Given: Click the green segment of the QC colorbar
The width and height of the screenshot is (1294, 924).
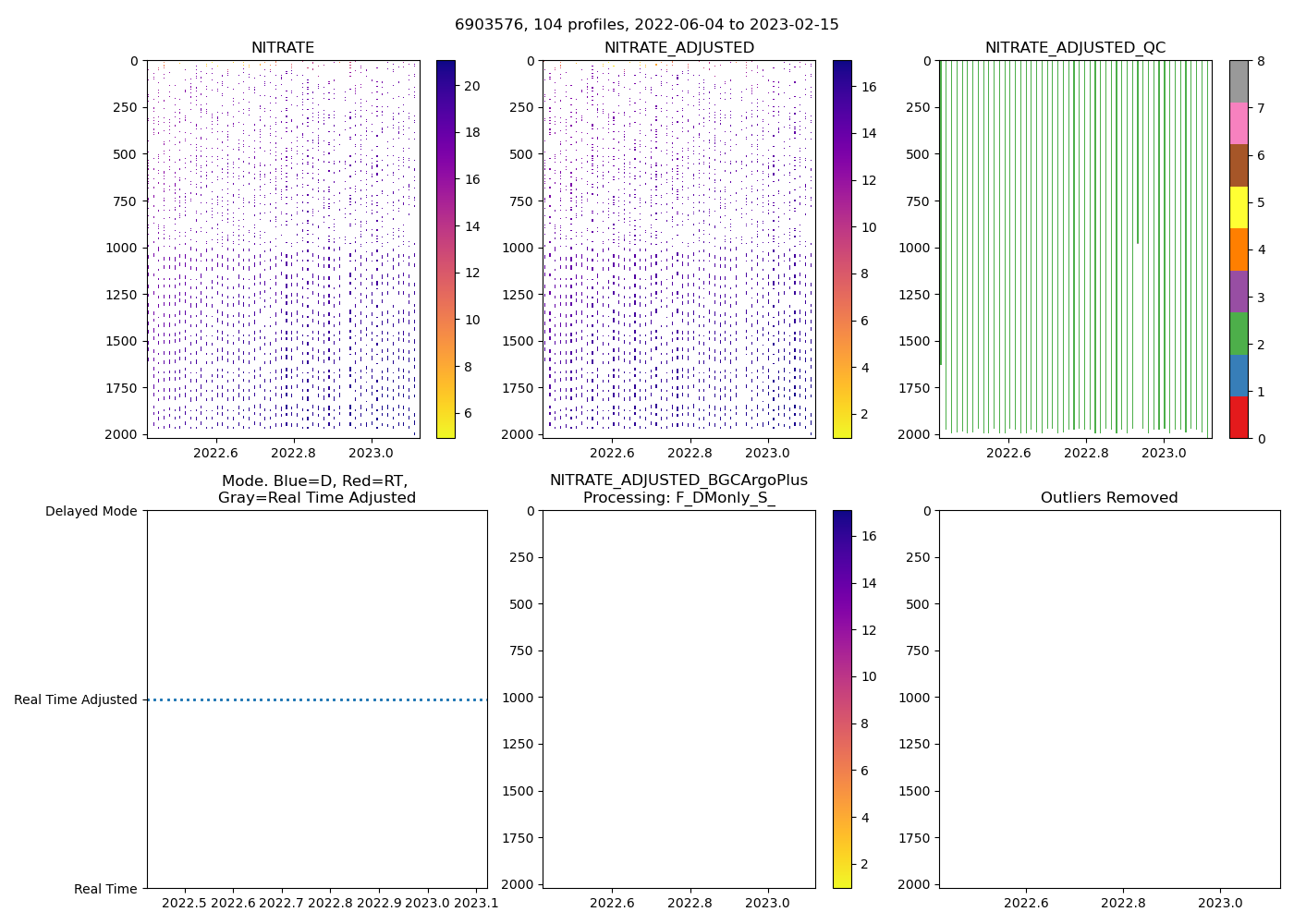Looking at the screenshot, I should coord(1239,334).
